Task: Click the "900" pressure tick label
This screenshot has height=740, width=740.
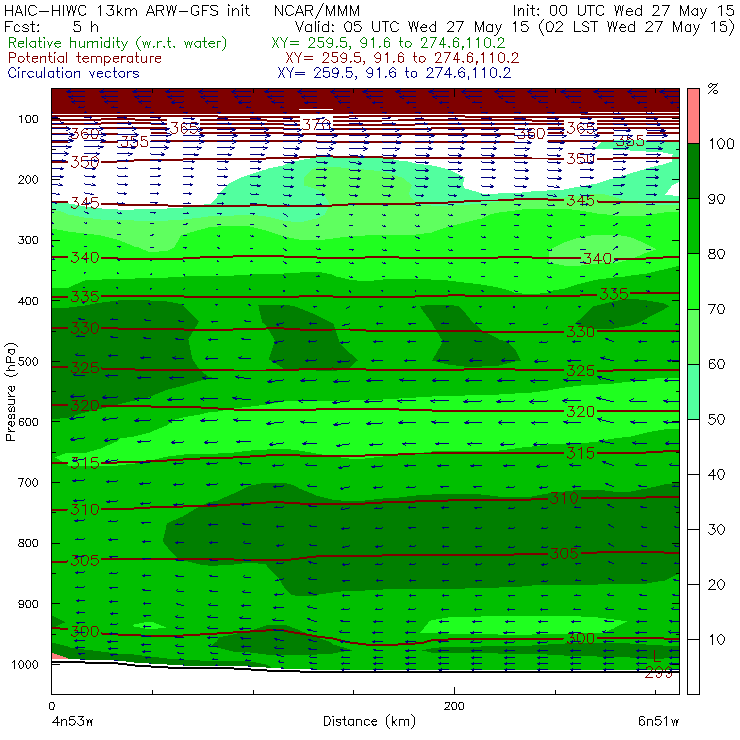Action: (28, 604)
